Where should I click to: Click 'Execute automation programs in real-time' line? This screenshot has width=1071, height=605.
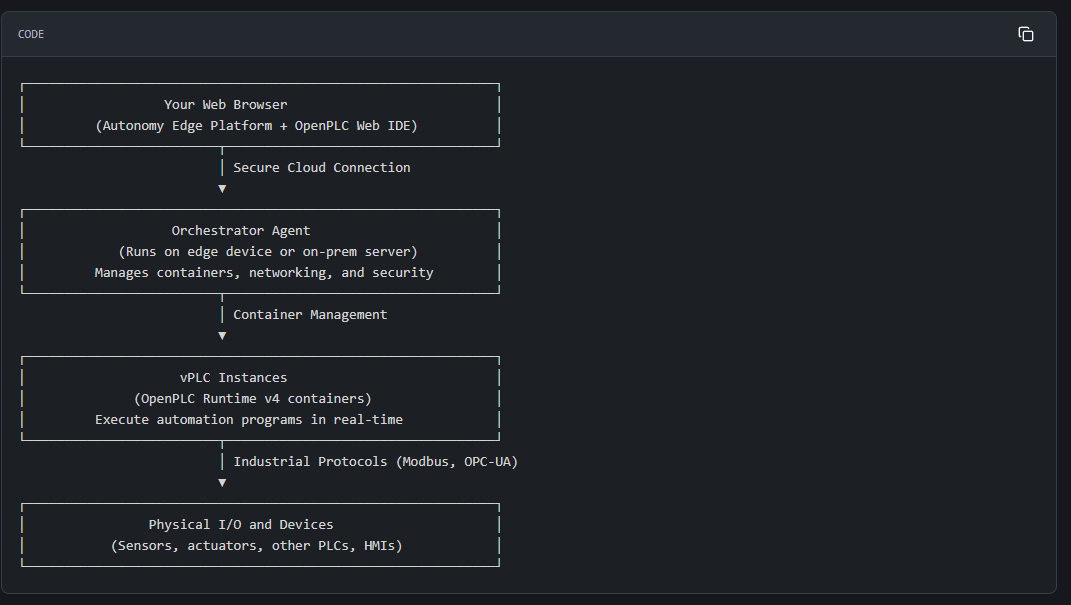249,420
